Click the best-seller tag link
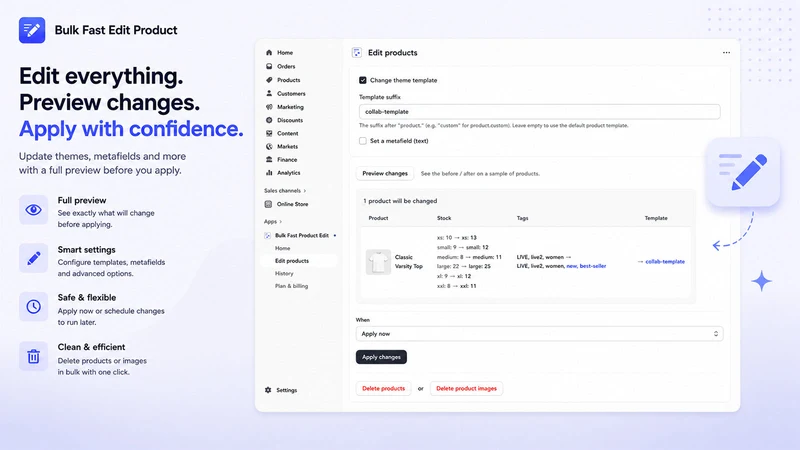800x450 pixels. 593,266
